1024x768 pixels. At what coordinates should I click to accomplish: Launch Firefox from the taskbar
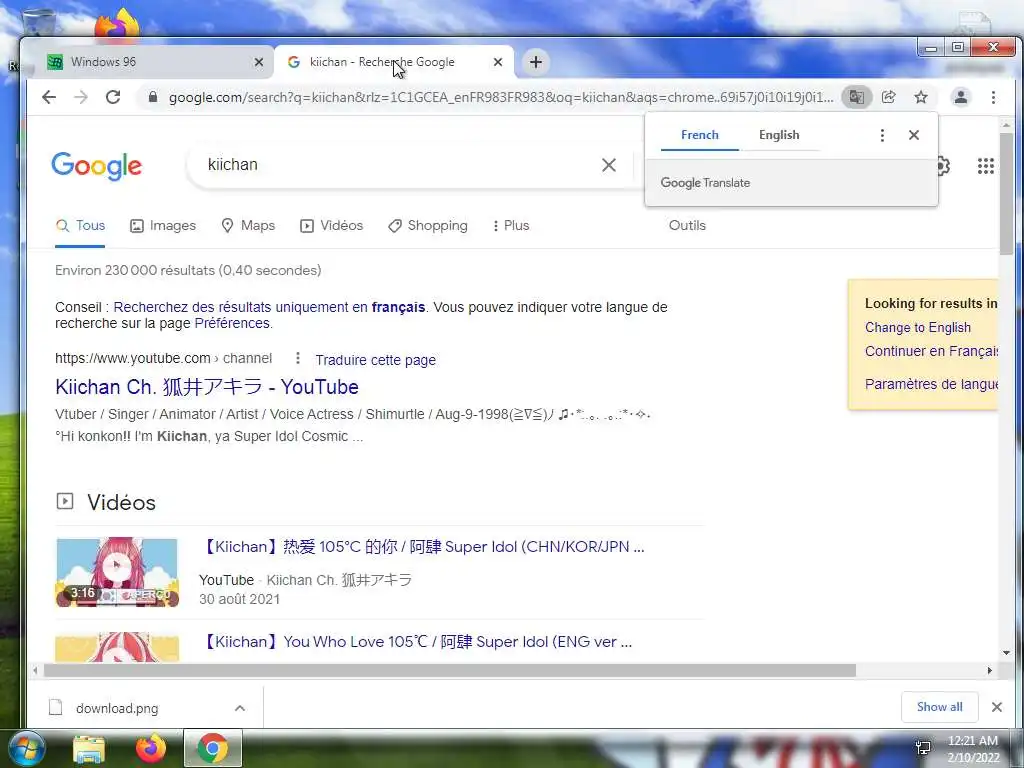[150, 748]
